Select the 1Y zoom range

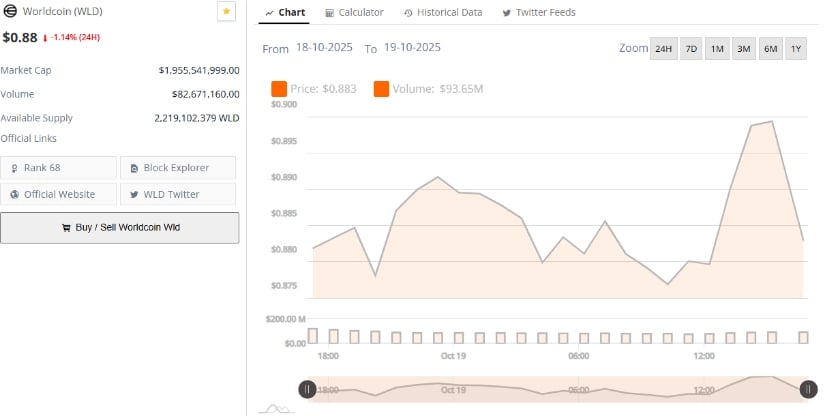(x=796, y=49)
